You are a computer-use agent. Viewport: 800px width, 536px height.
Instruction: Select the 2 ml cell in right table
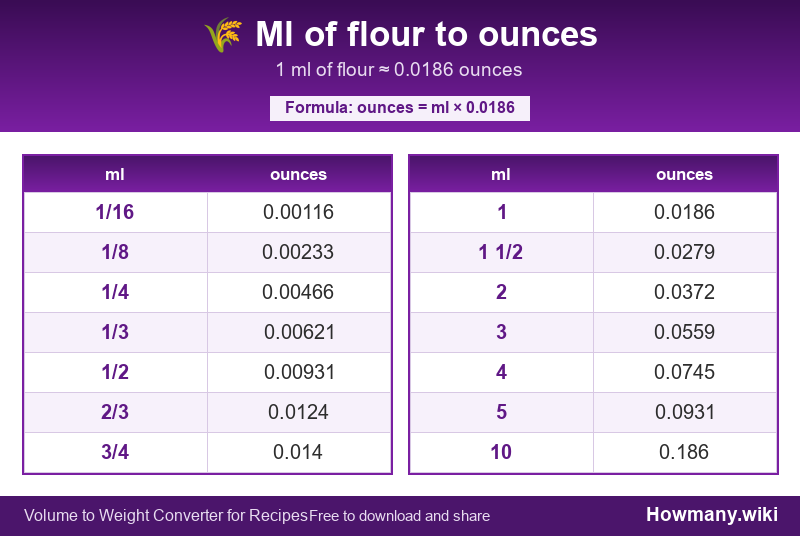tap(502, 292)
